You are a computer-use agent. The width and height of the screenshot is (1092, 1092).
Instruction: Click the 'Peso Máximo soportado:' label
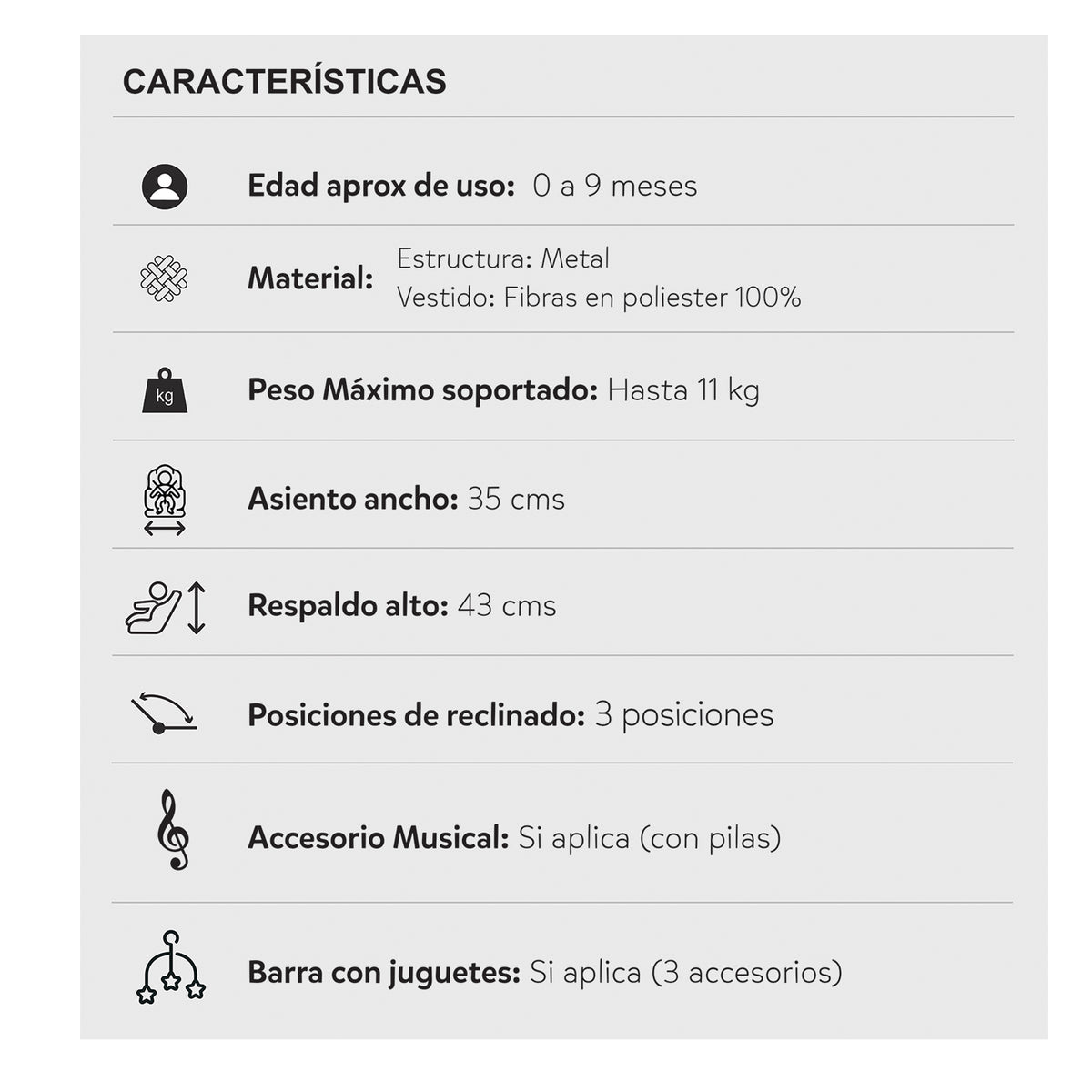click(x=422, y=390)
